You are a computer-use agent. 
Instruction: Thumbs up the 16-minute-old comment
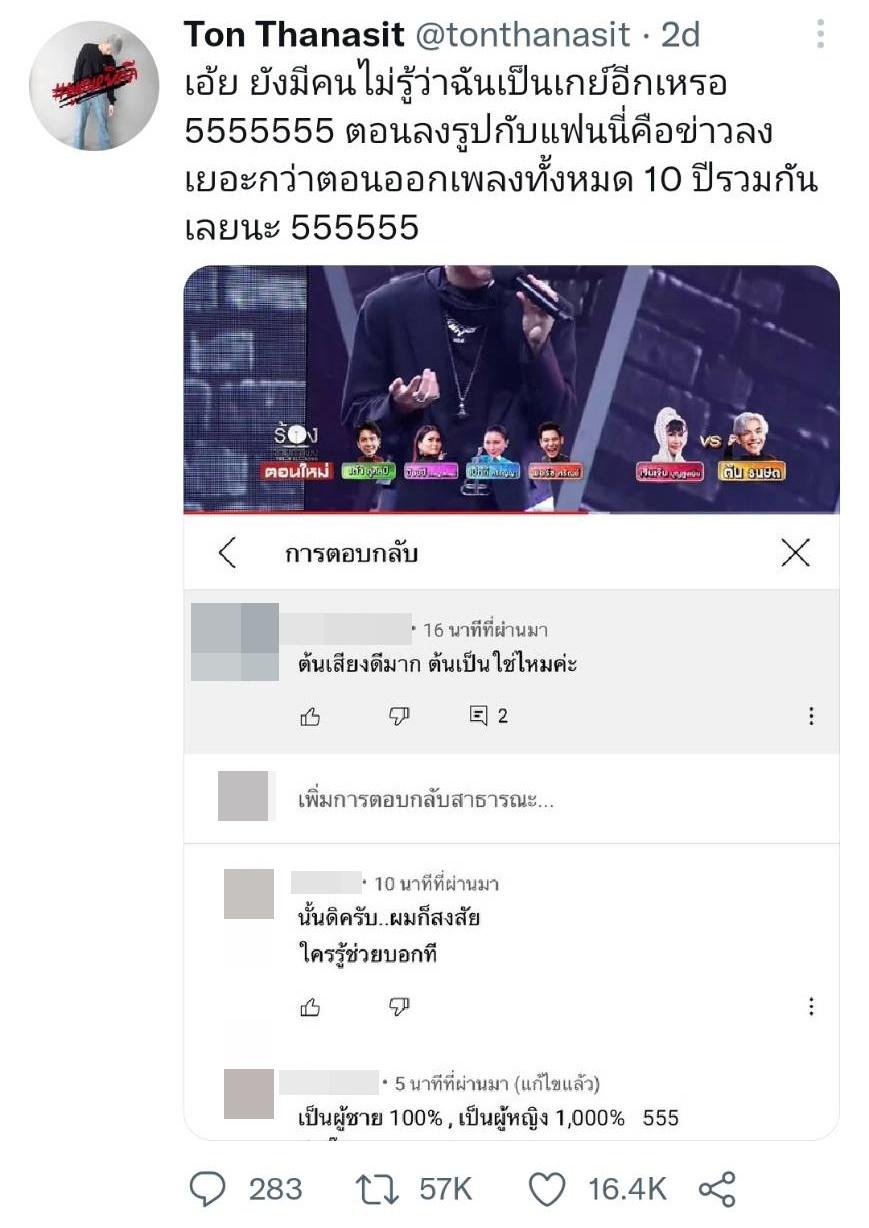click(311, 716)
